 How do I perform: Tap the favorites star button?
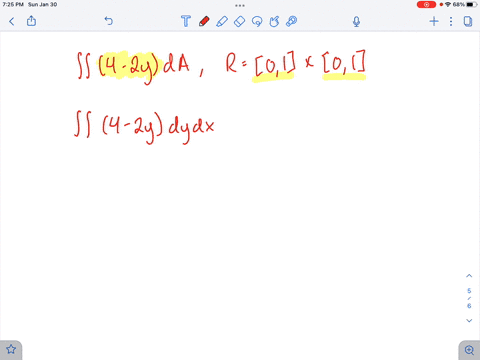coord(11,350)
